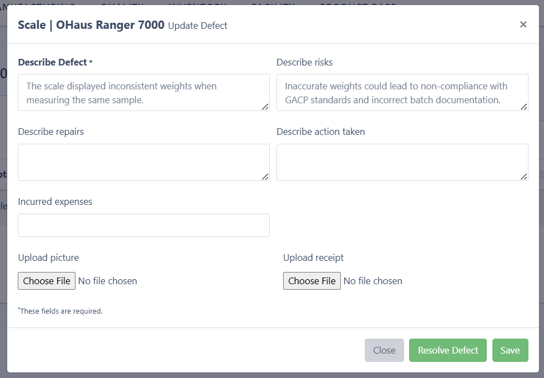Click the Describe action taken field

tap(402, 162)
